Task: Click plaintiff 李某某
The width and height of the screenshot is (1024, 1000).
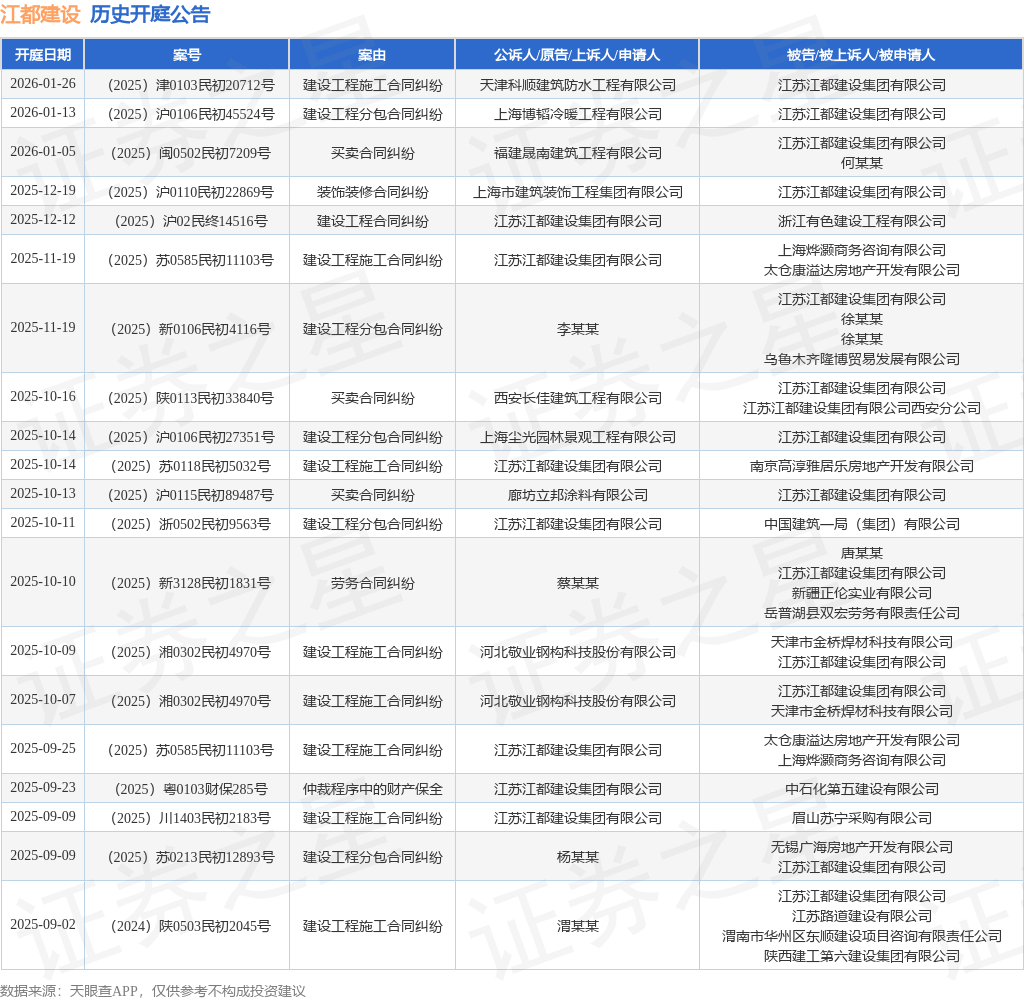Action: (x=577, y=329)
